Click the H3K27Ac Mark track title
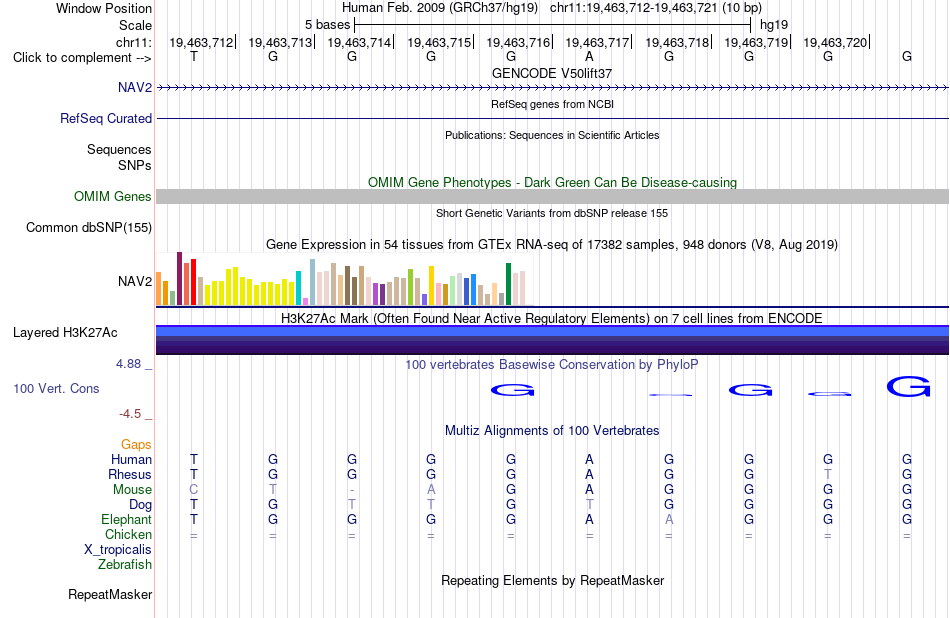The width and height of the screenshot is (950, 618). point(552,319)
